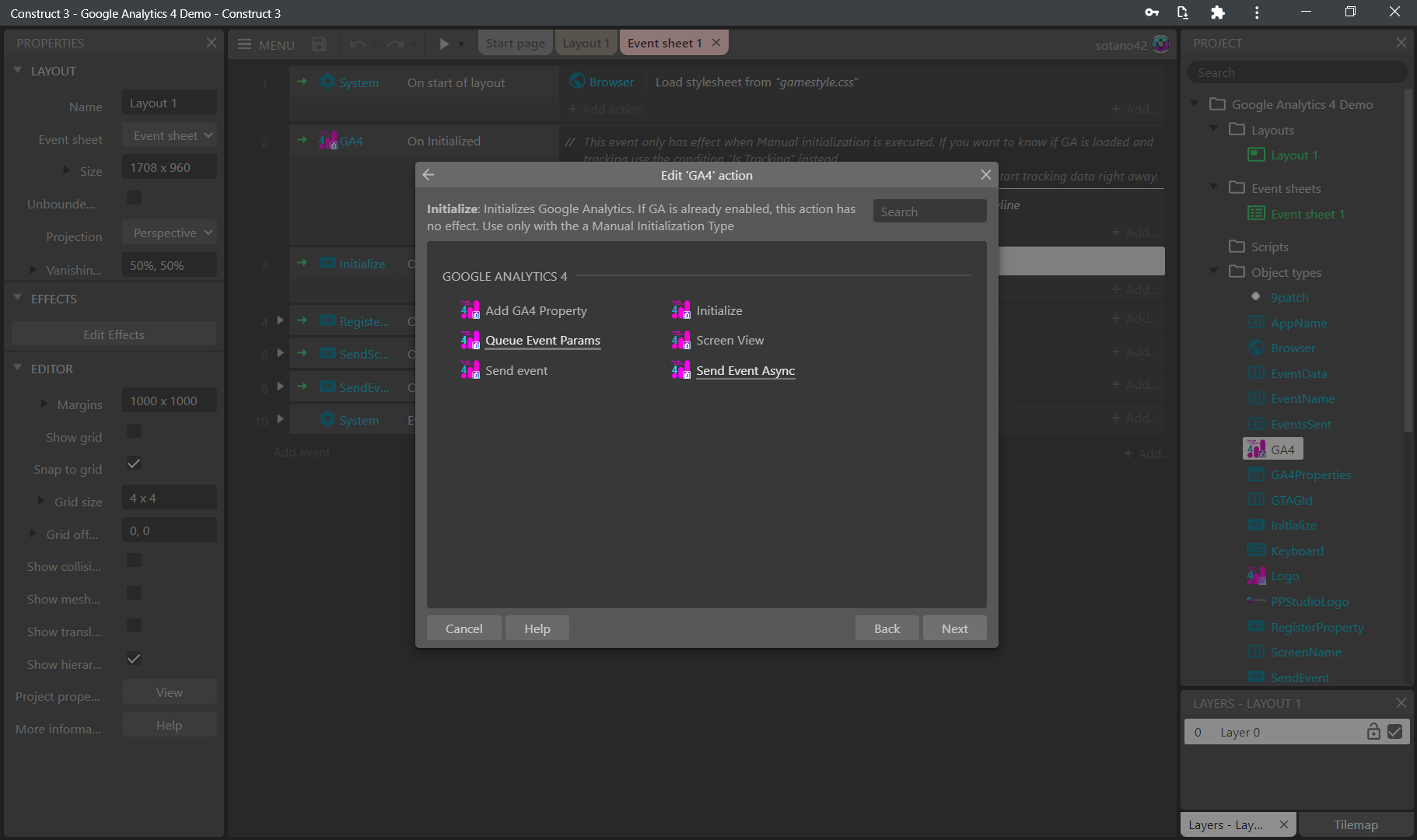The height and width of the screenshot is (840, 1417).
Task: Disable the Snap to grid checkbox
Action: pos(134,464)
